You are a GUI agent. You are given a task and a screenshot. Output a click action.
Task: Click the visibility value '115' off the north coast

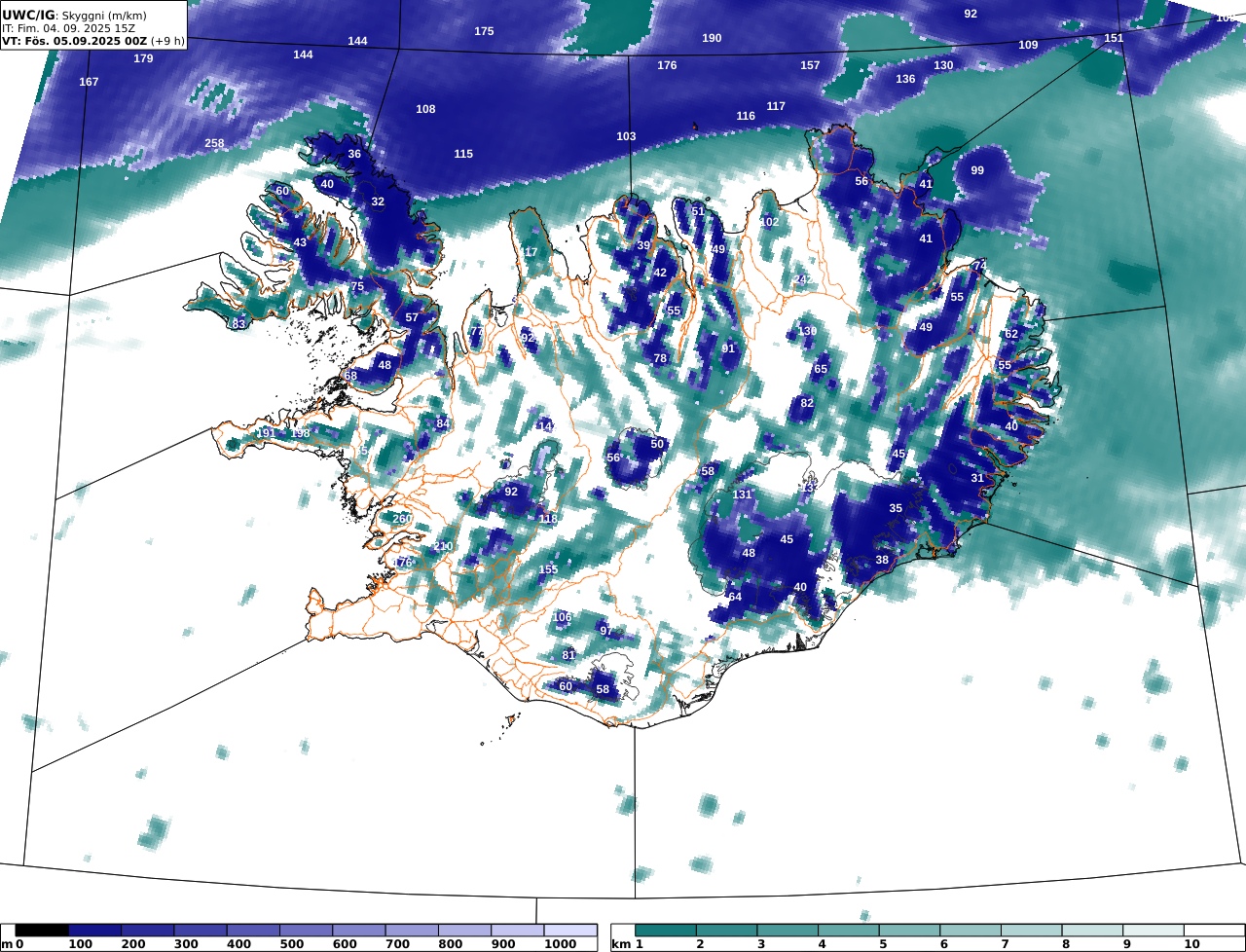(x=463, y=154)
